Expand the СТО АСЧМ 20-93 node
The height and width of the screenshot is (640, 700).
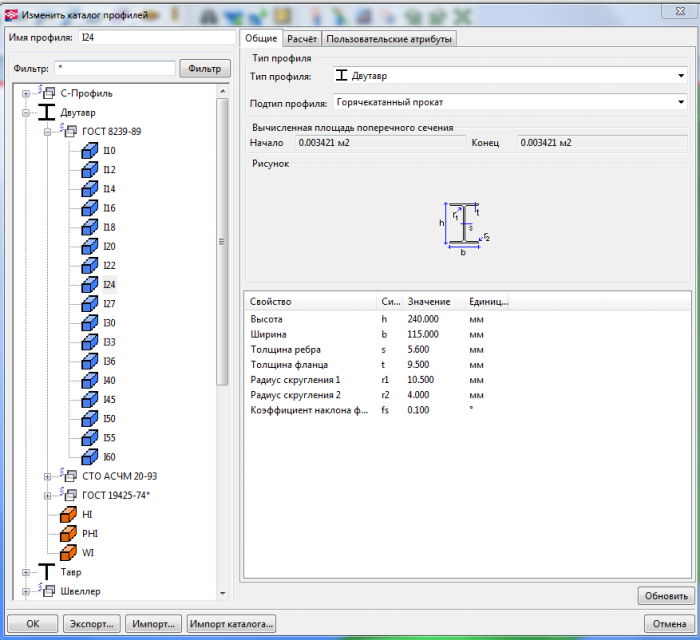(x=47, y=476)
